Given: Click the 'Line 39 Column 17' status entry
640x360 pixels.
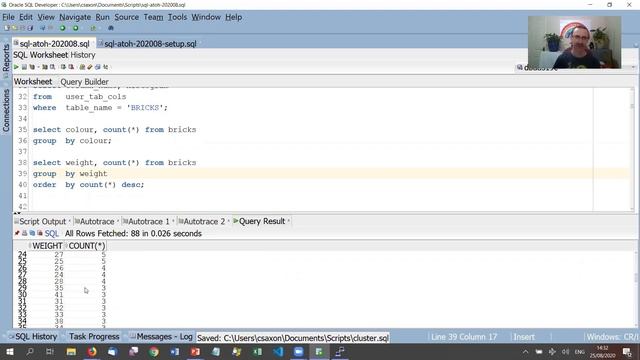Looking at the screenshot, I should (464, 337).
